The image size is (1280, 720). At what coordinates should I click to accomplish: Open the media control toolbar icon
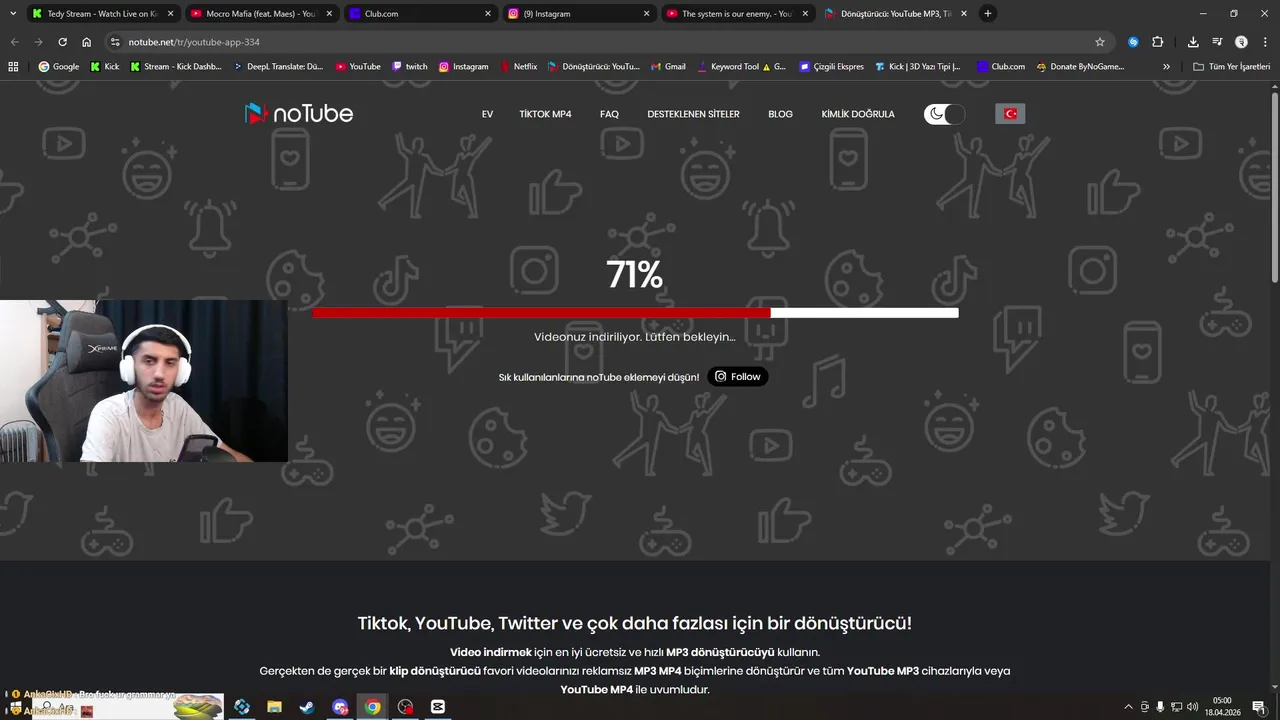[x=1217, y=42]
